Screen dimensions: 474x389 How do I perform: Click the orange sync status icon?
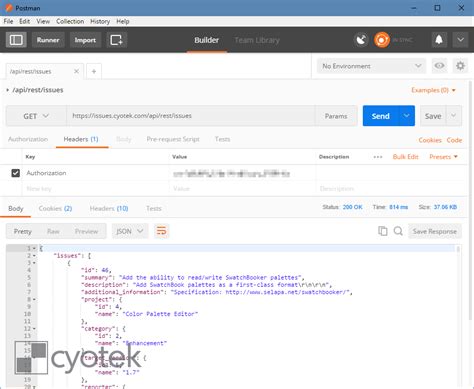click(382, 40)
